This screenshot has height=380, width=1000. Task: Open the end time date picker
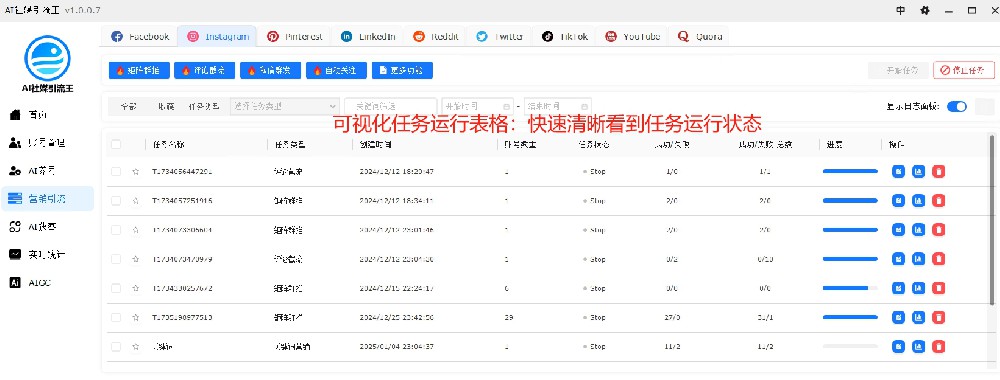pos(557,106)
